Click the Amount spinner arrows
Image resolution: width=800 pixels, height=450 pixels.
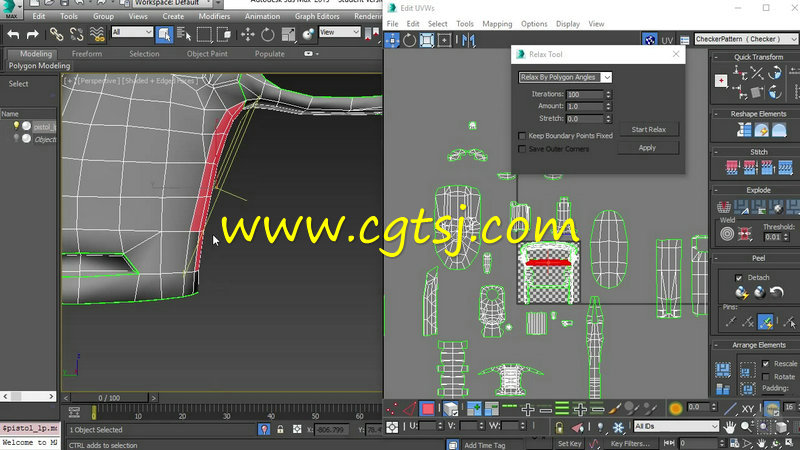608,106
